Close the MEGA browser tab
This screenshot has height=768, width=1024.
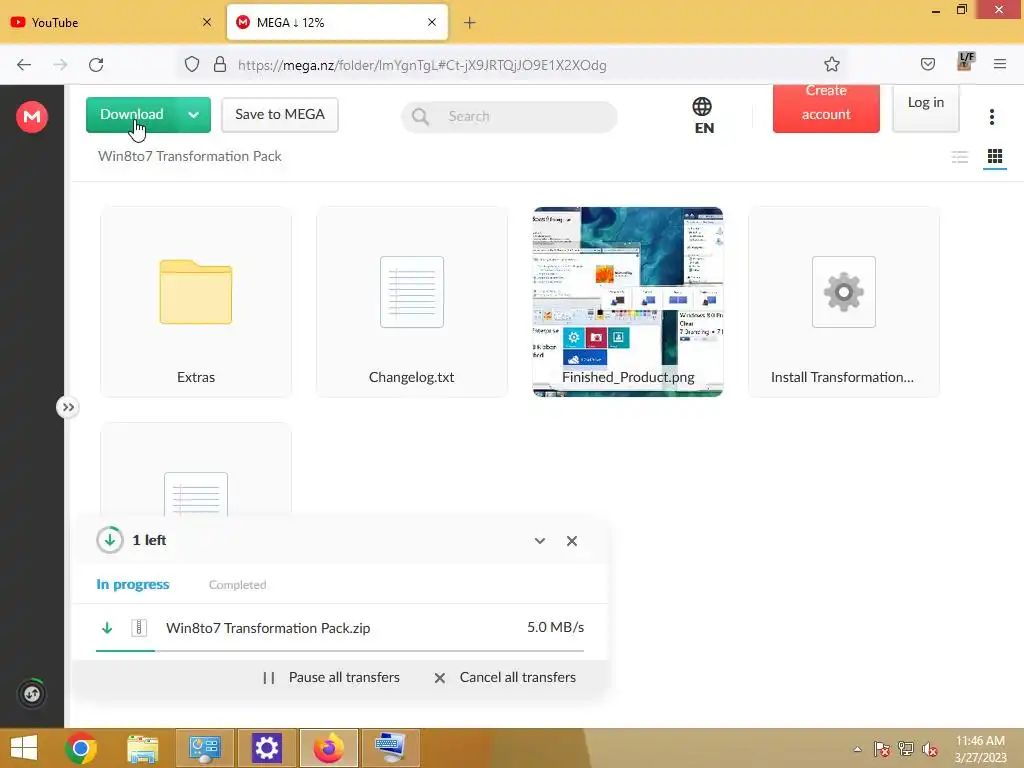432,22
